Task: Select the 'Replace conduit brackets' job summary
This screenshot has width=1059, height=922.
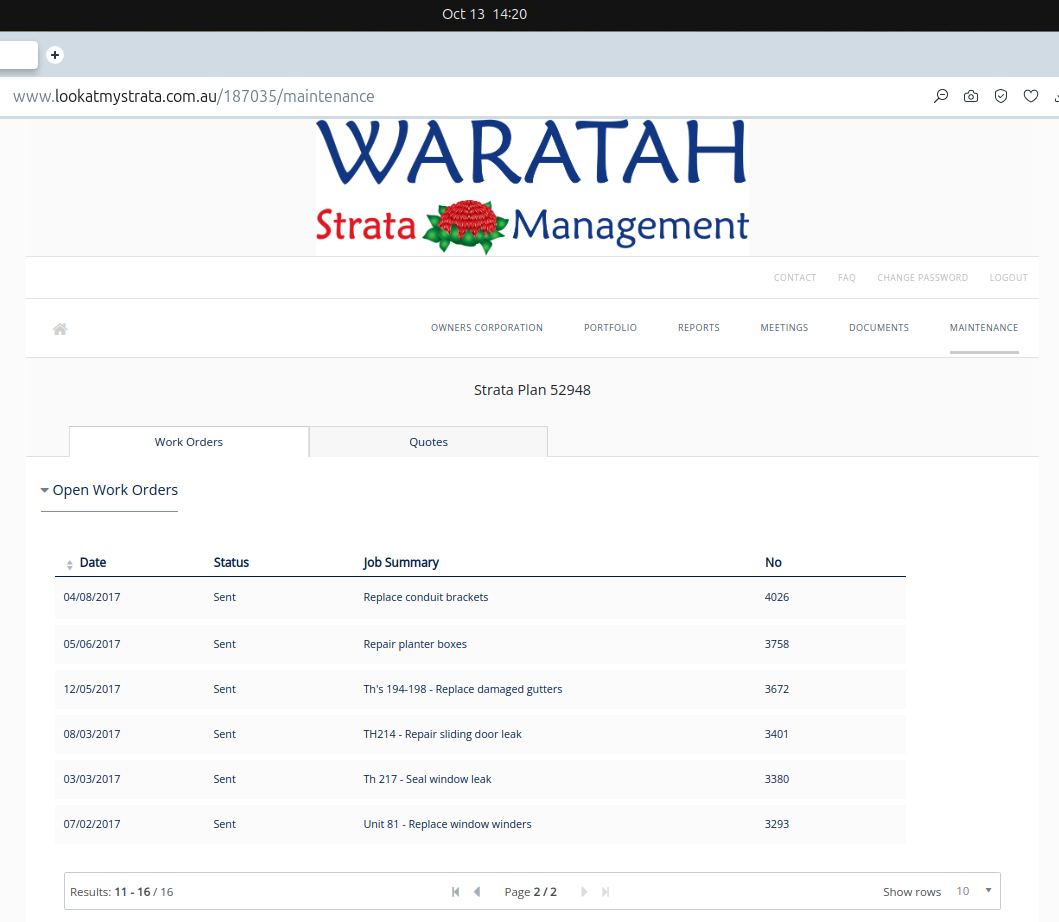Action: [x=425, y=597]
